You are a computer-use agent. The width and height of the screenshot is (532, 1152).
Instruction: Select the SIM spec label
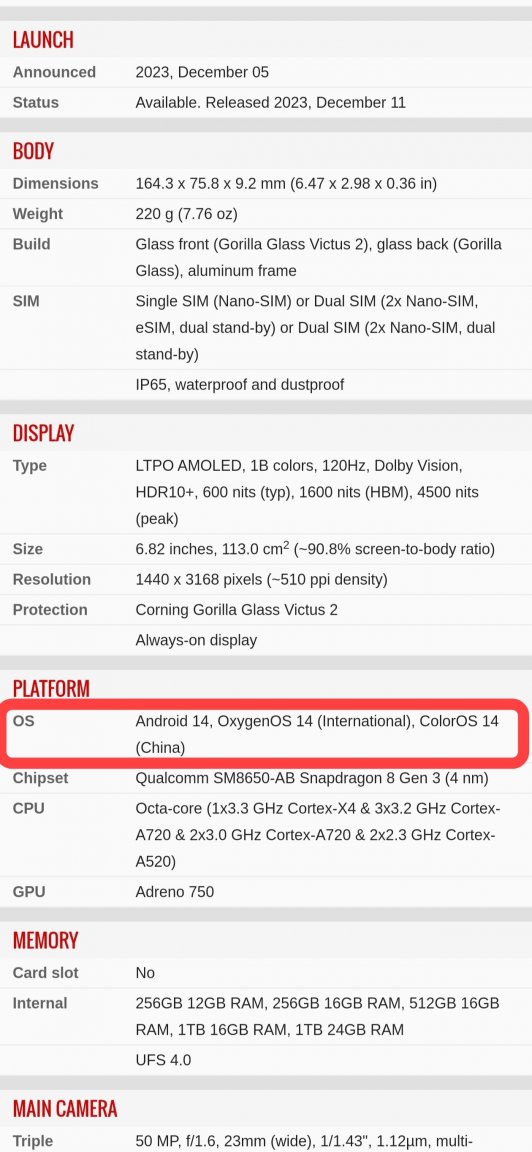tap(26, 300)
